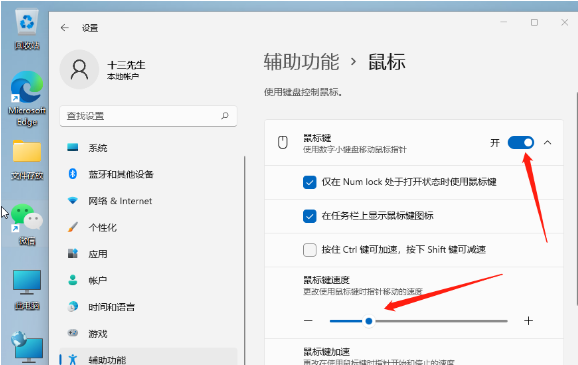Click the 十三先生 account name
This screenshot has height=365, width=578.
126,65
